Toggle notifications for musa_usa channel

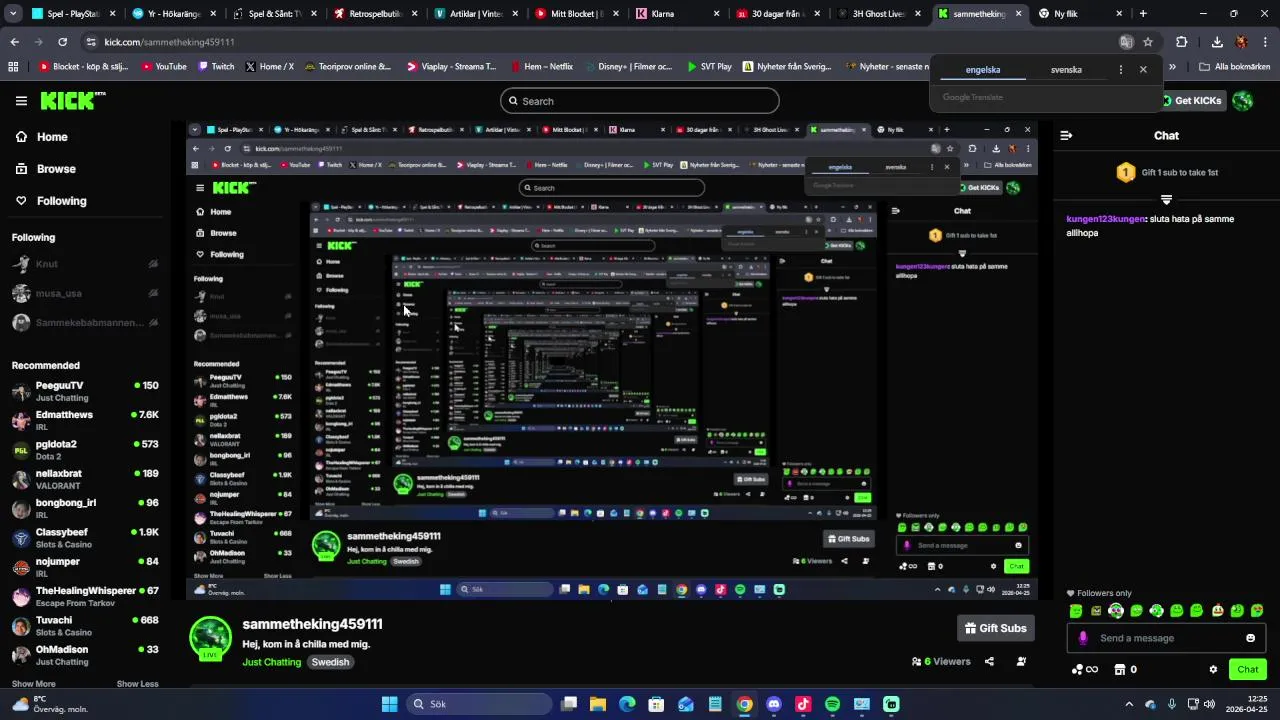click(x=153, y=293)
